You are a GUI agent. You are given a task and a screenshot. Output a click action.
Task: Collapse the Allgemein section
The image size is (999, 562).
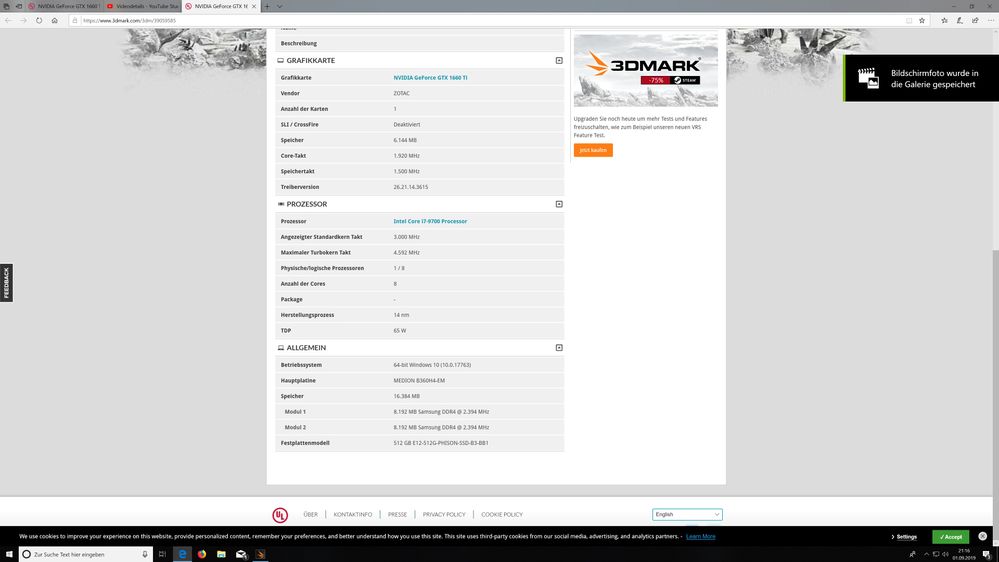(559, 348)
